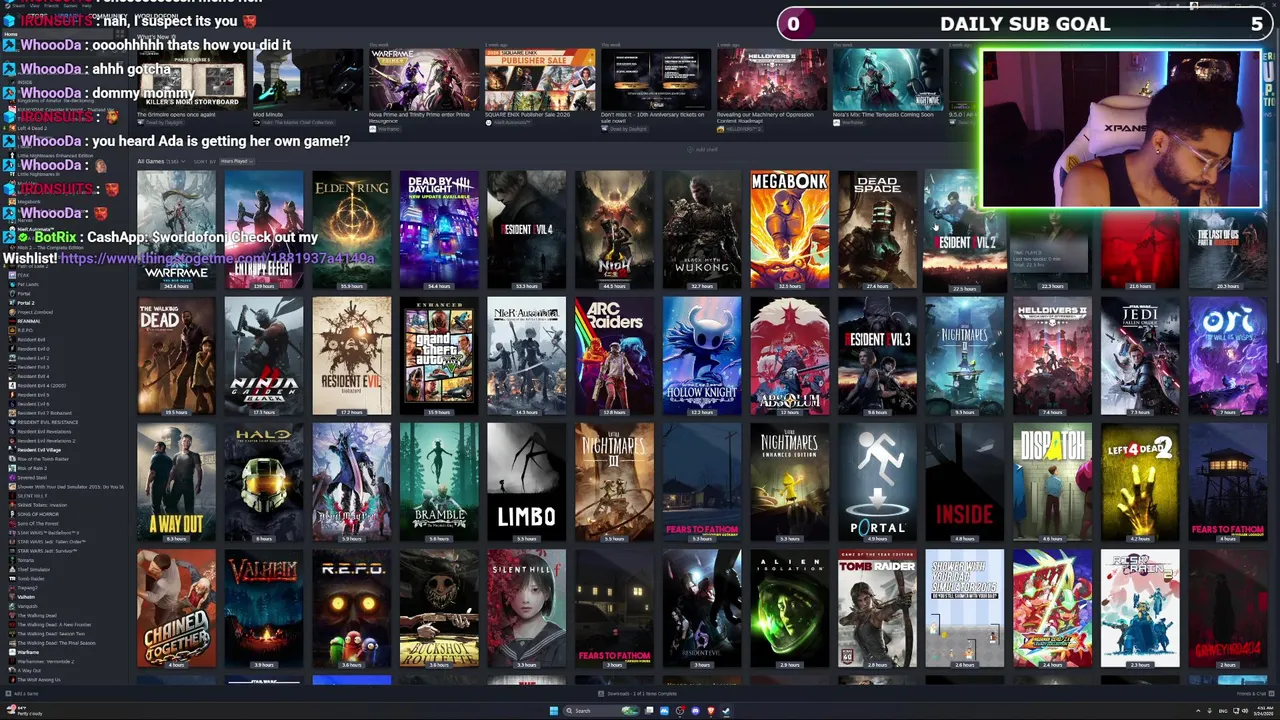Open Bramble game cover
The width and height of the screenshot is (1280, 720).
(x=439, y=482)
